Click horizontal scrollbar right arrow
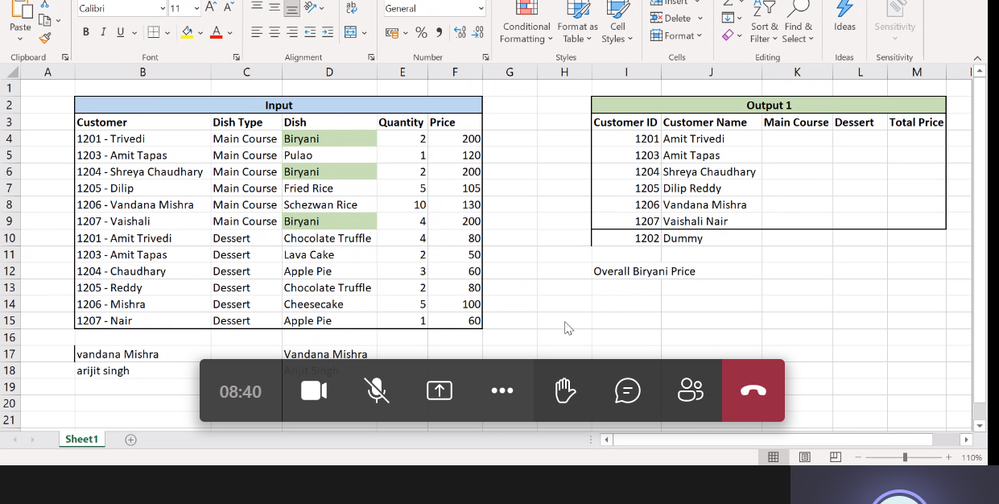This screenshot has width=999, height=504. coord(967,440)
